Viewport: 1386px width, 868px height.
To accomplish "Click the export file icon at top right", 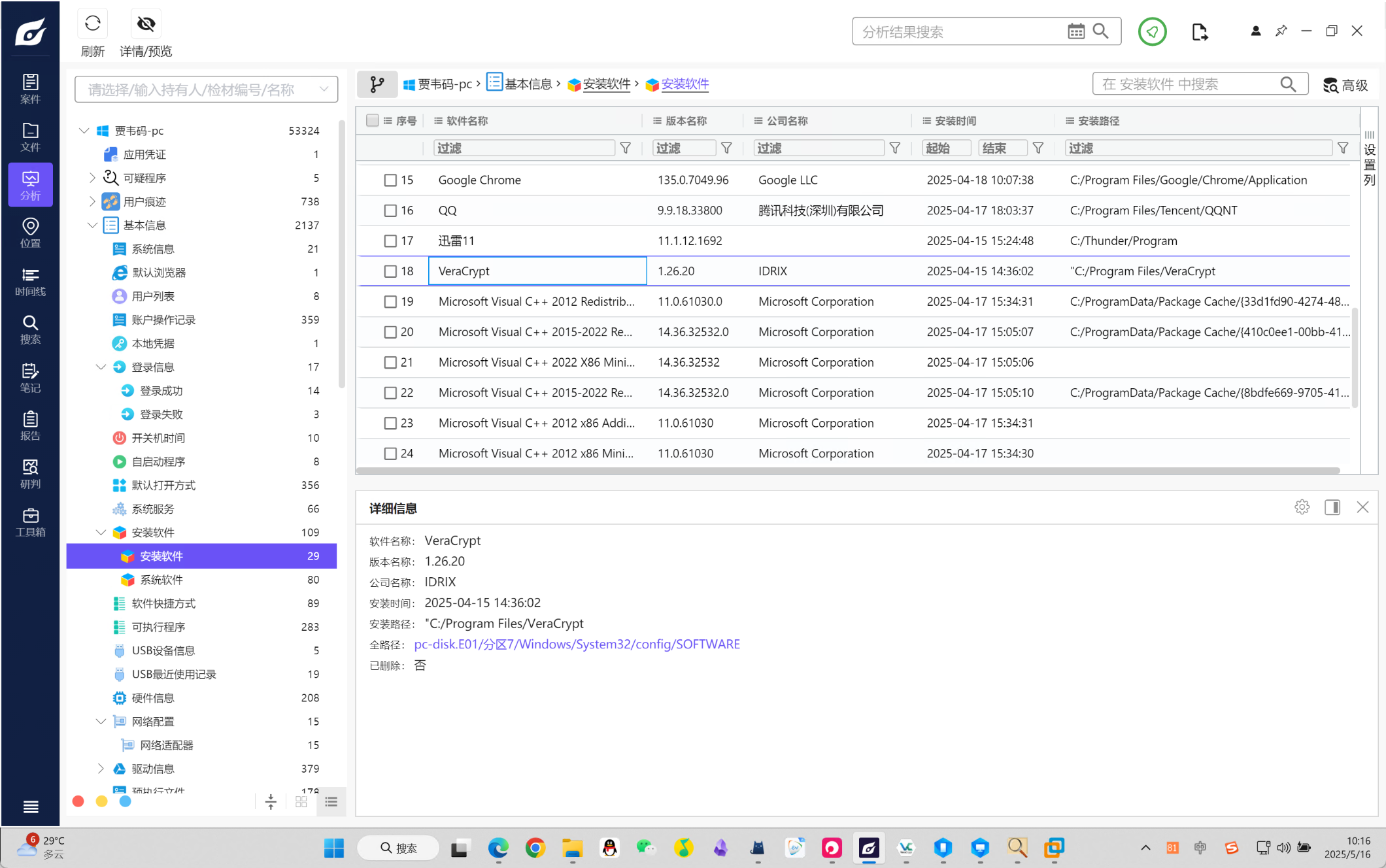I will (1199, 31).
